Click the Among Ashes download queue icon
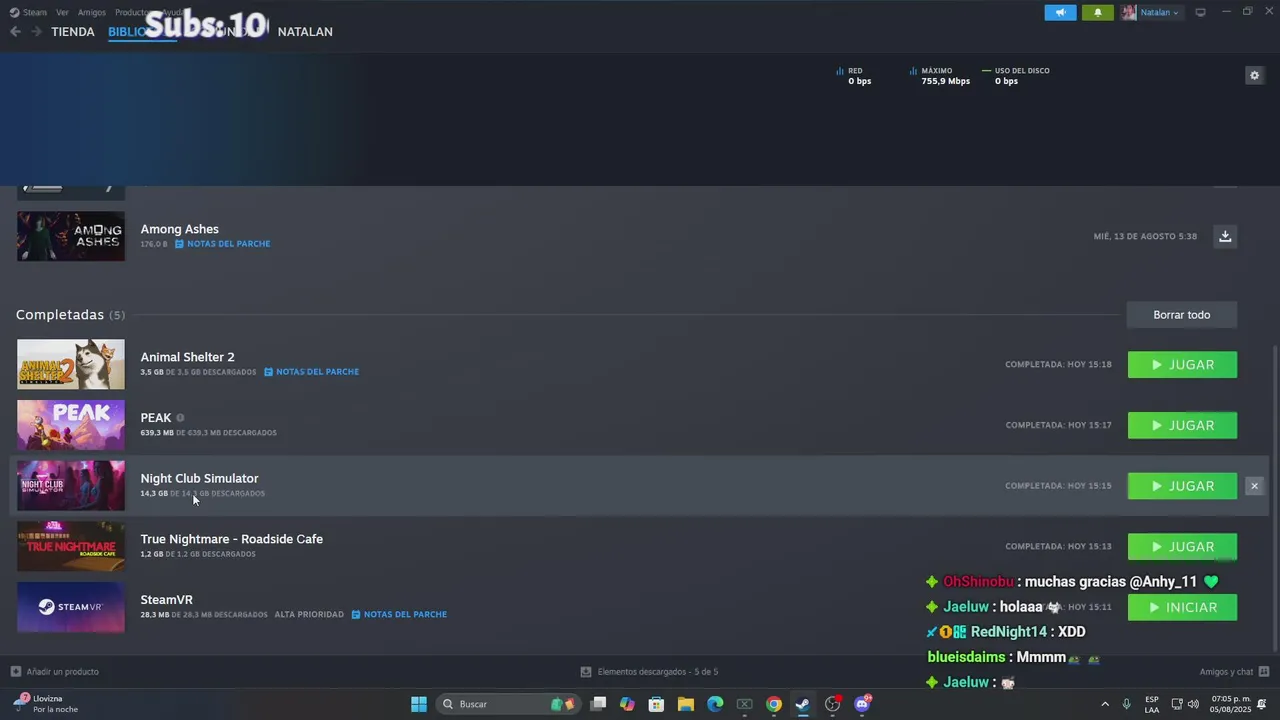1280x720 pixels. (1225, 236)
